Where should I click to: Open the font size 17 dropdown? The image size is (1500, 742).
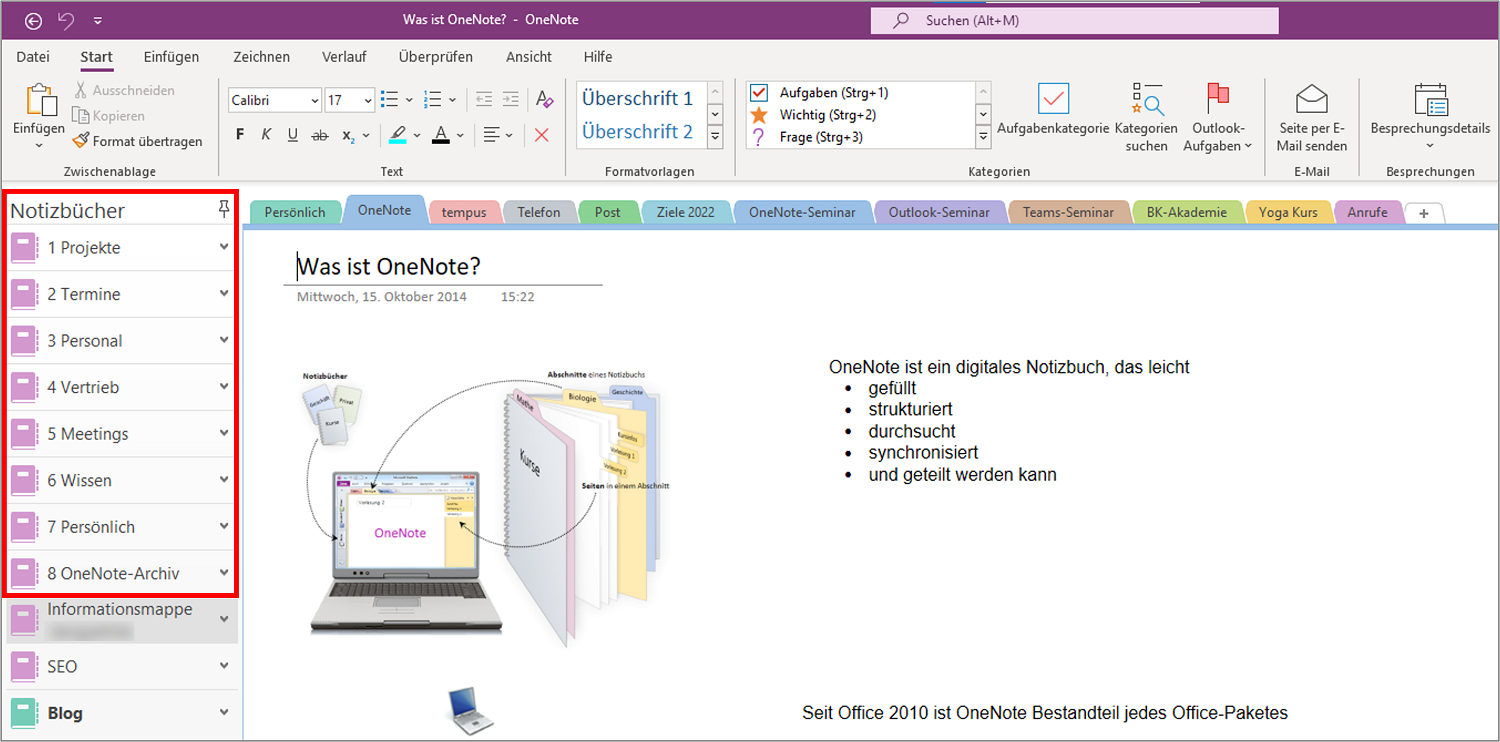point(368,100)
